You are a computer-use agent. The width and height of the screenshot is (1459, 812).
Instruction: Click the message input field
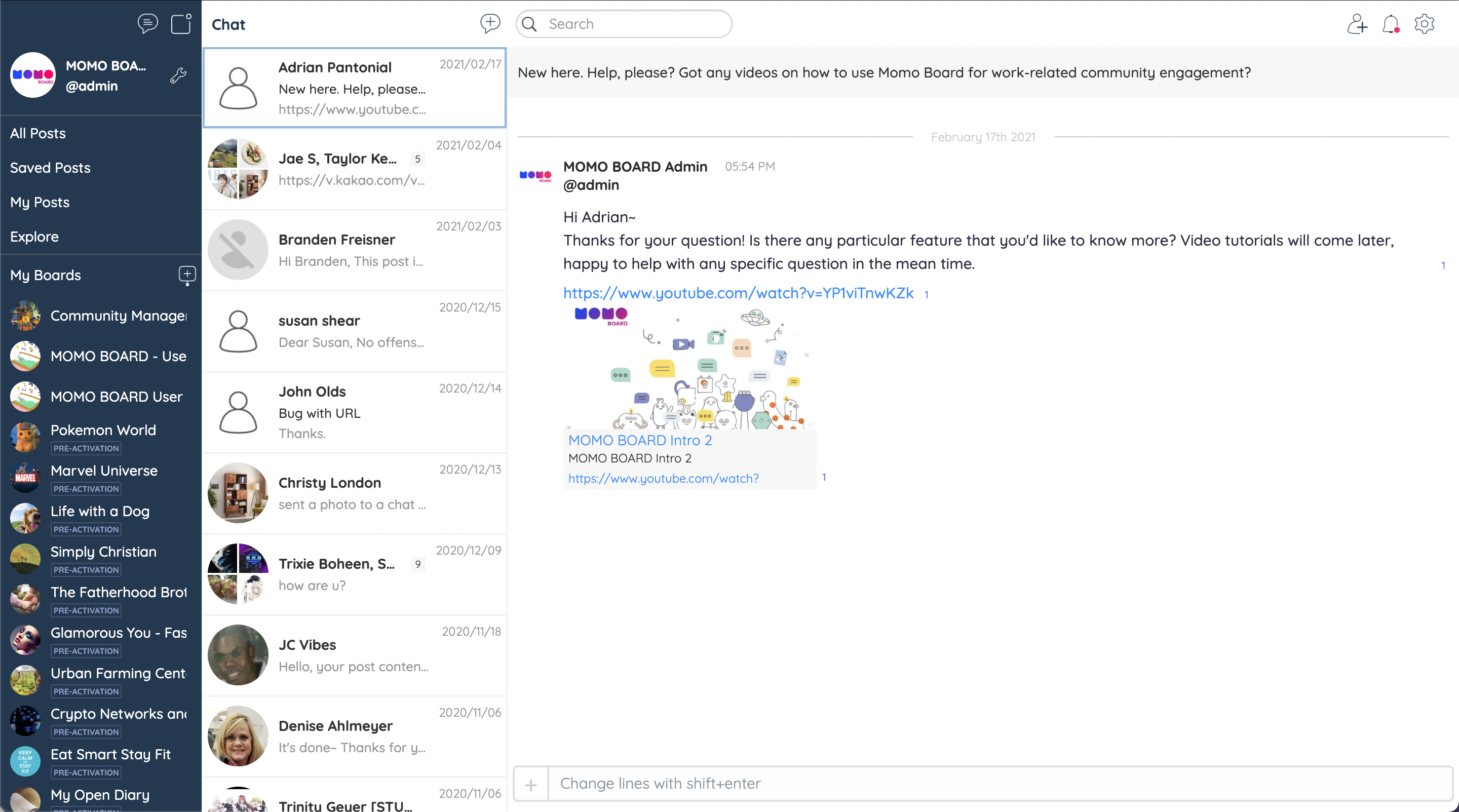point(906,784)
